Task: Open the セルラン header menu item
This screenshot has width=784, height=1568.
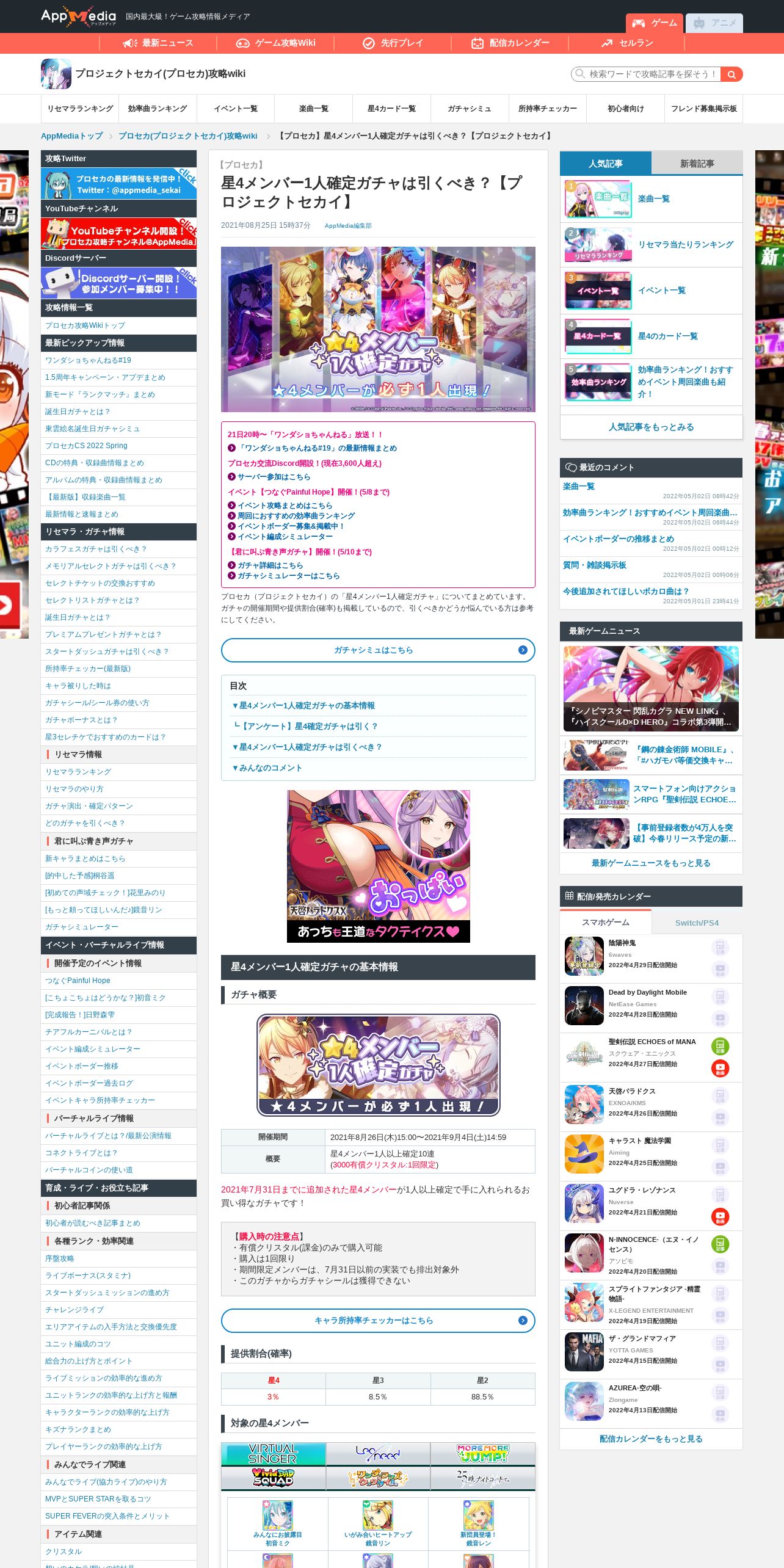Action: (627, 43)
